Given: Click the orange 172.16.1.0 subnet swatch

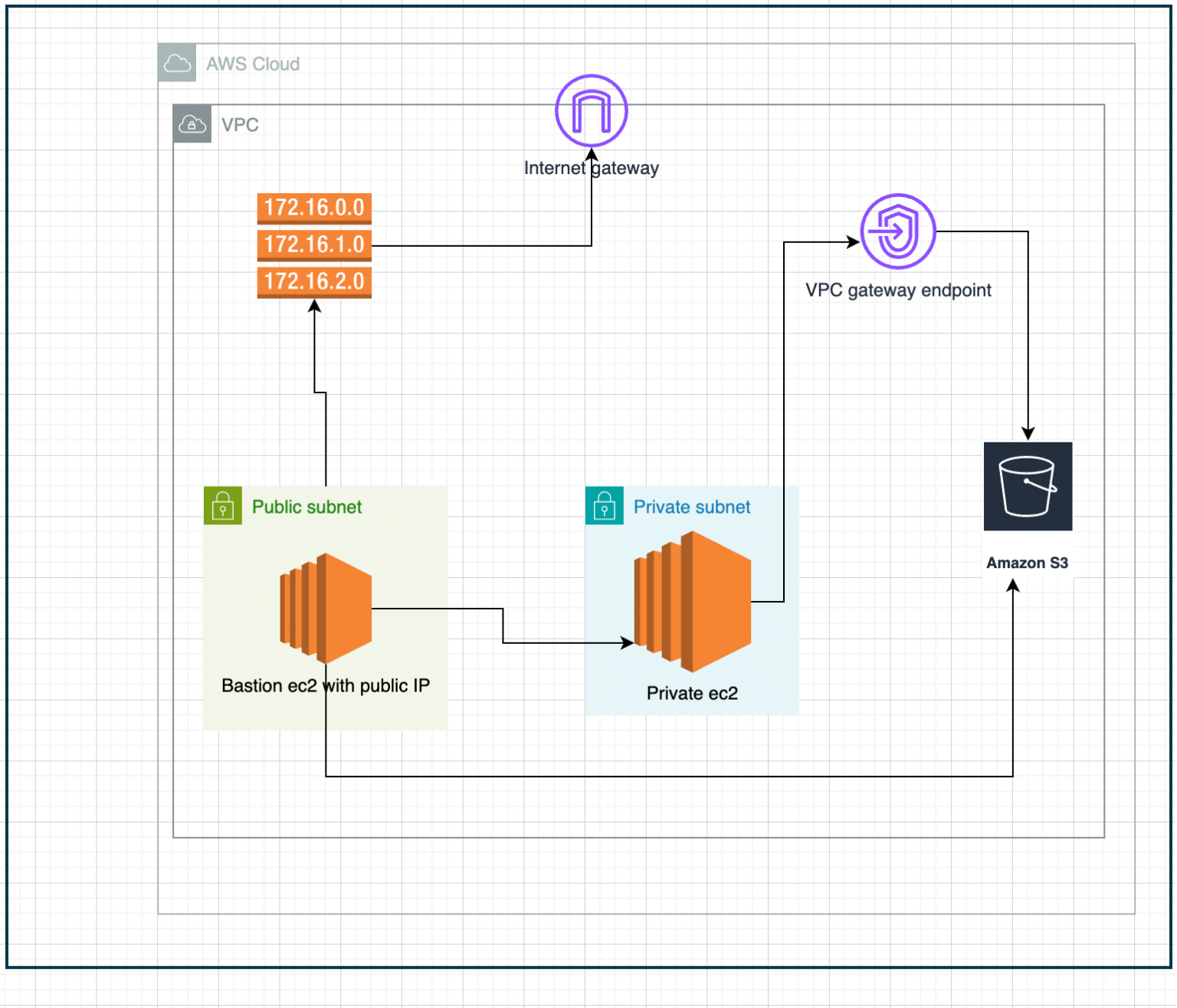Looking at the screenshot, I should point(313,245).
